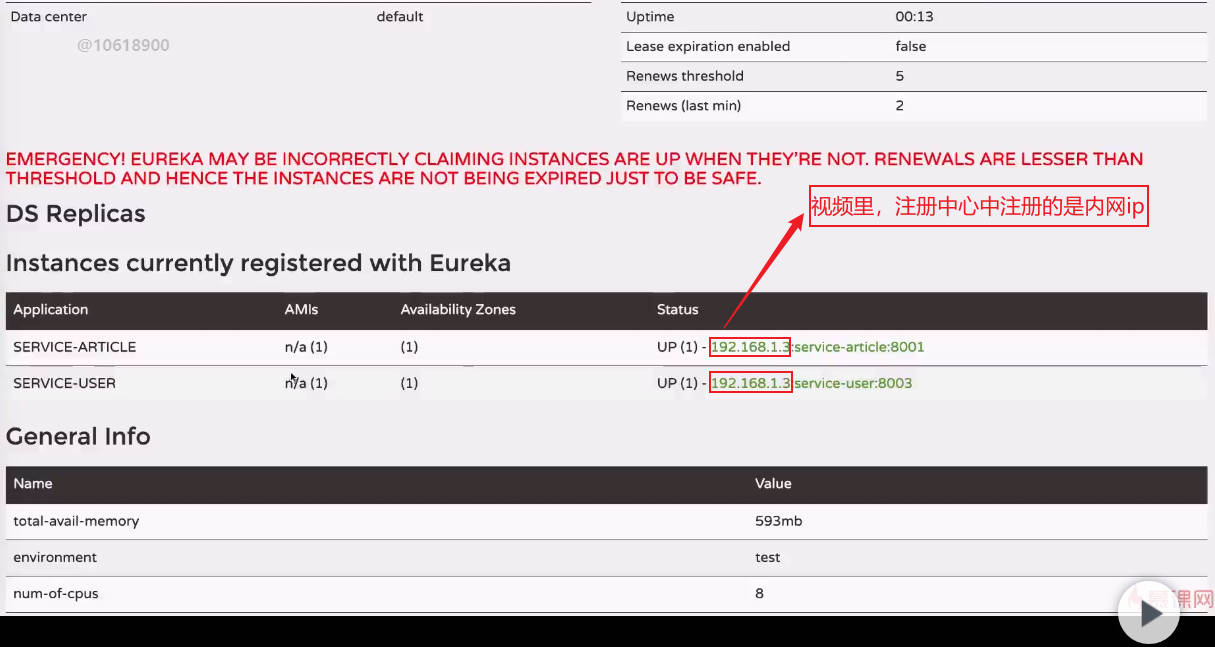
Task: Select the uptime value 00:13
Action: click(x=915, y=17)
